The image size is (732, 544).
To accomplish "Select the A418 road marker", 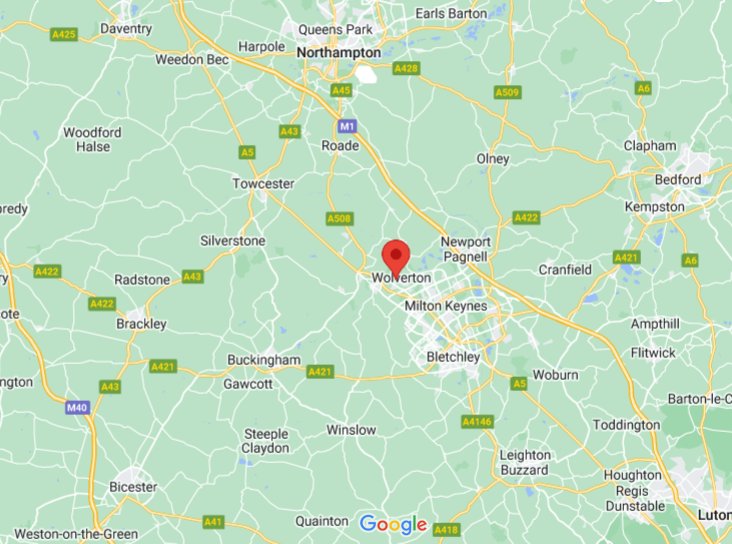I will 446,530.
